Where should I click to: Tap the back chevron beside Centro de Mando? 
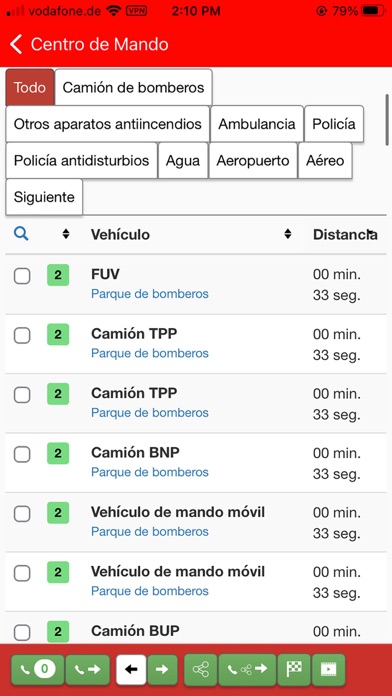point(16,45)
